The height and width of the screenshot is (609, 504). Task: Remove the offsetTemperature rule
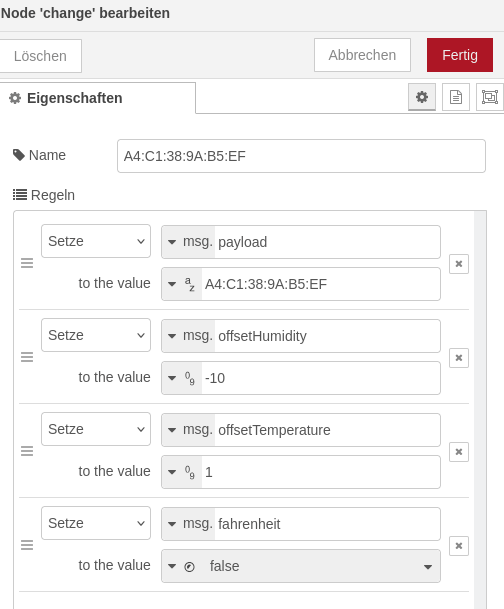[459, 452]
